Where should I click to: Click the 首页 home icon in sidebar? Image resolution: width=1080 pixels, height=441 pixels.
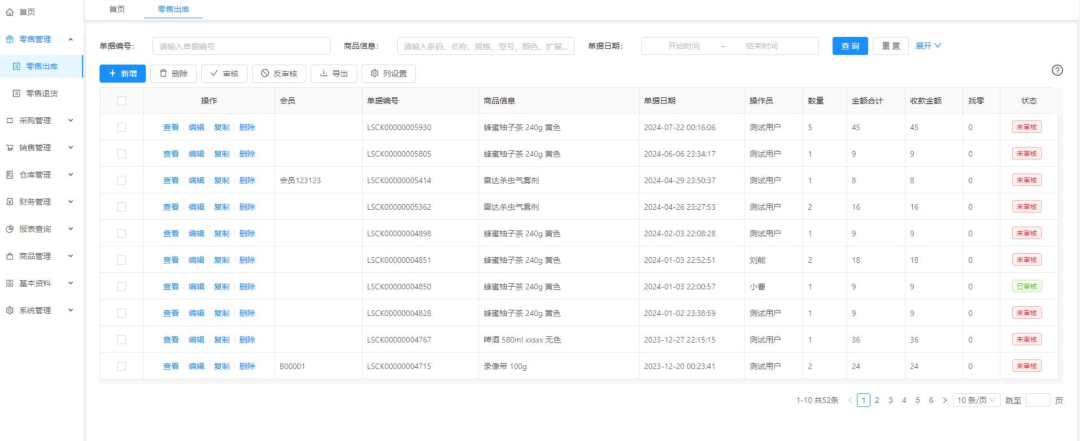10,11
